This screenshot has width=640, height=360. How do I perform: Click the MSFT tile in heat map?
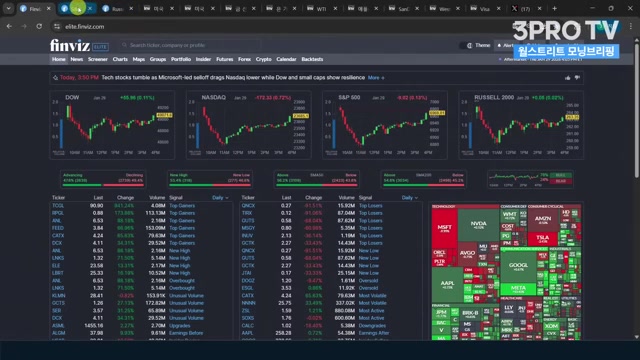[444, 228]
